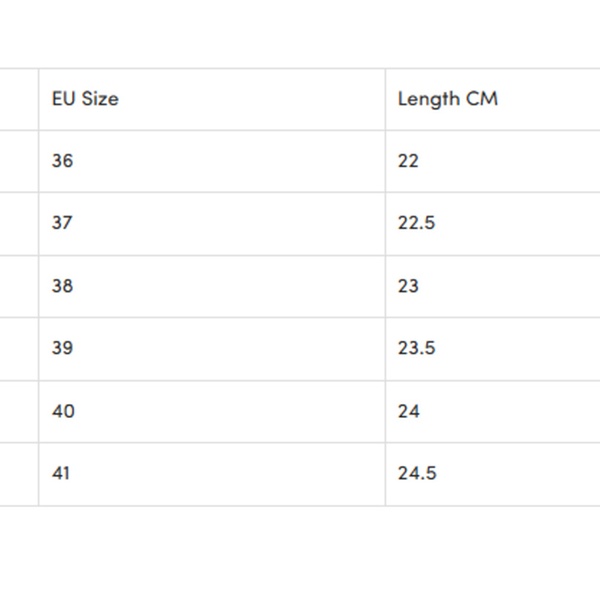Pick the EU size 39 cell

63,348
